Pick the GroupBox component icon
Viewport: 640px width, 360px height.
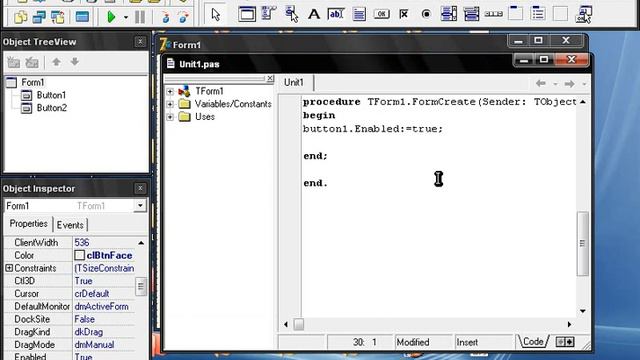tap(516, 13)
